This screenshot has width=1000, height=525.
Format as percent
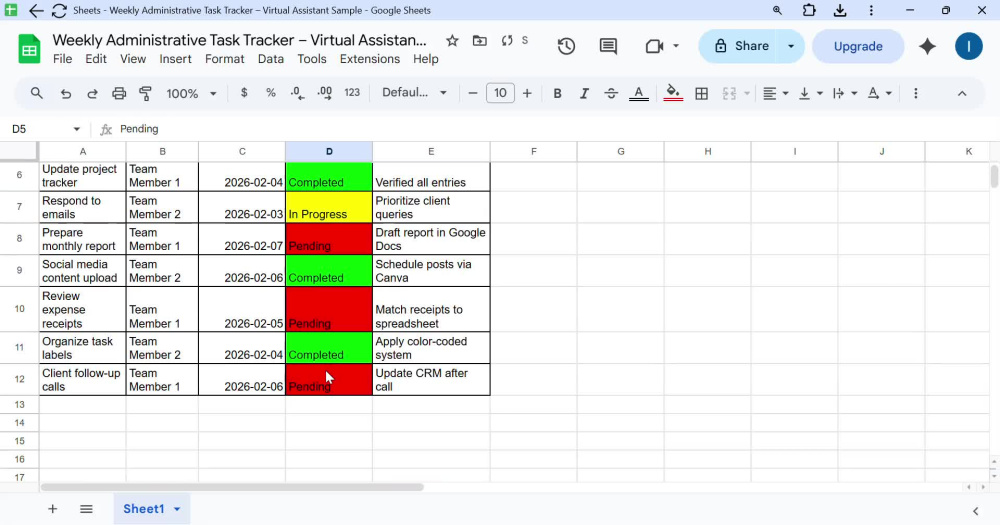pyautogui.click(x=271, y=93)
